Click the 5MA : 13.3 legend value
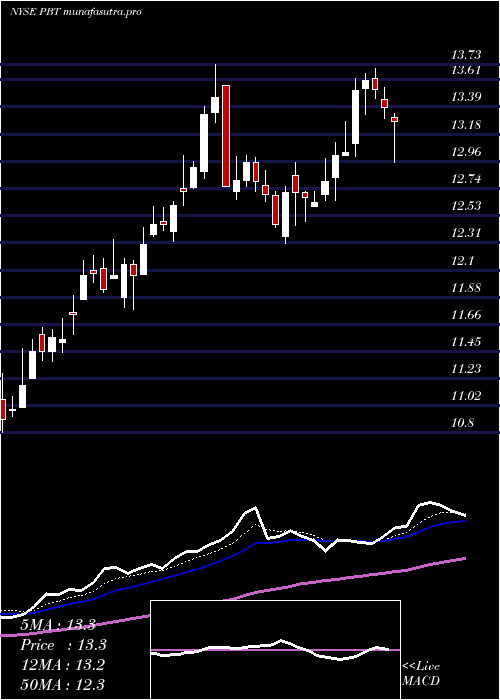The image size is (500, 700). coord(58,625)
